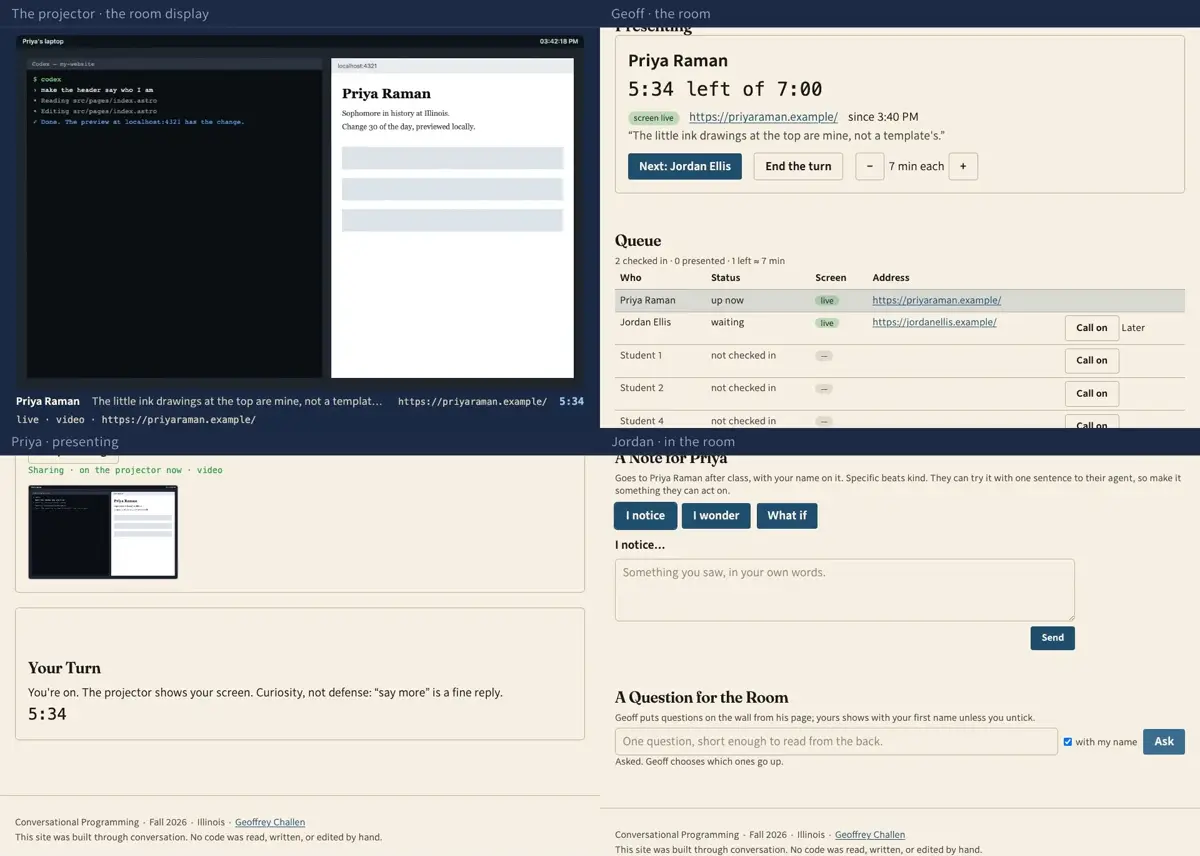Viewport: 1200px width, 856px height.
Task: Open Priya's shared screen thumbnail
Action: click(103, 532)
